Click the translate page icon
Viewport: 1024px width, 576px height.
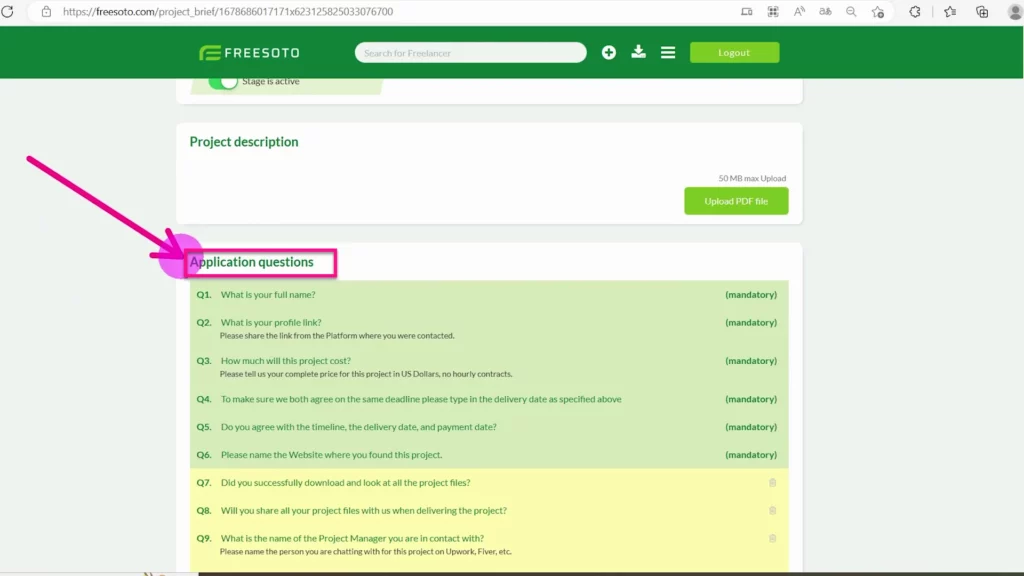[825, 11]
